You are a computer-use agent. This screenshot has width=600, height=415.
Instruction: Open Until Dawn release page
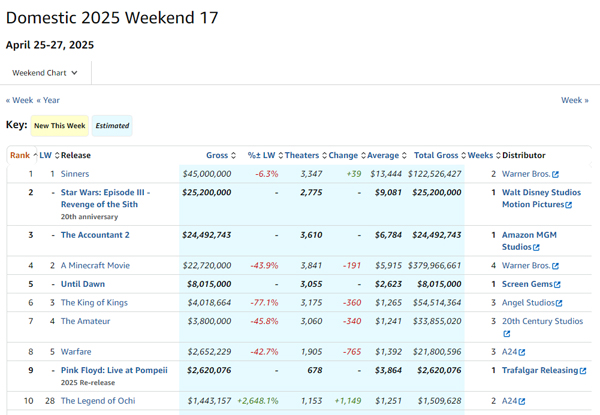point(83,284)
